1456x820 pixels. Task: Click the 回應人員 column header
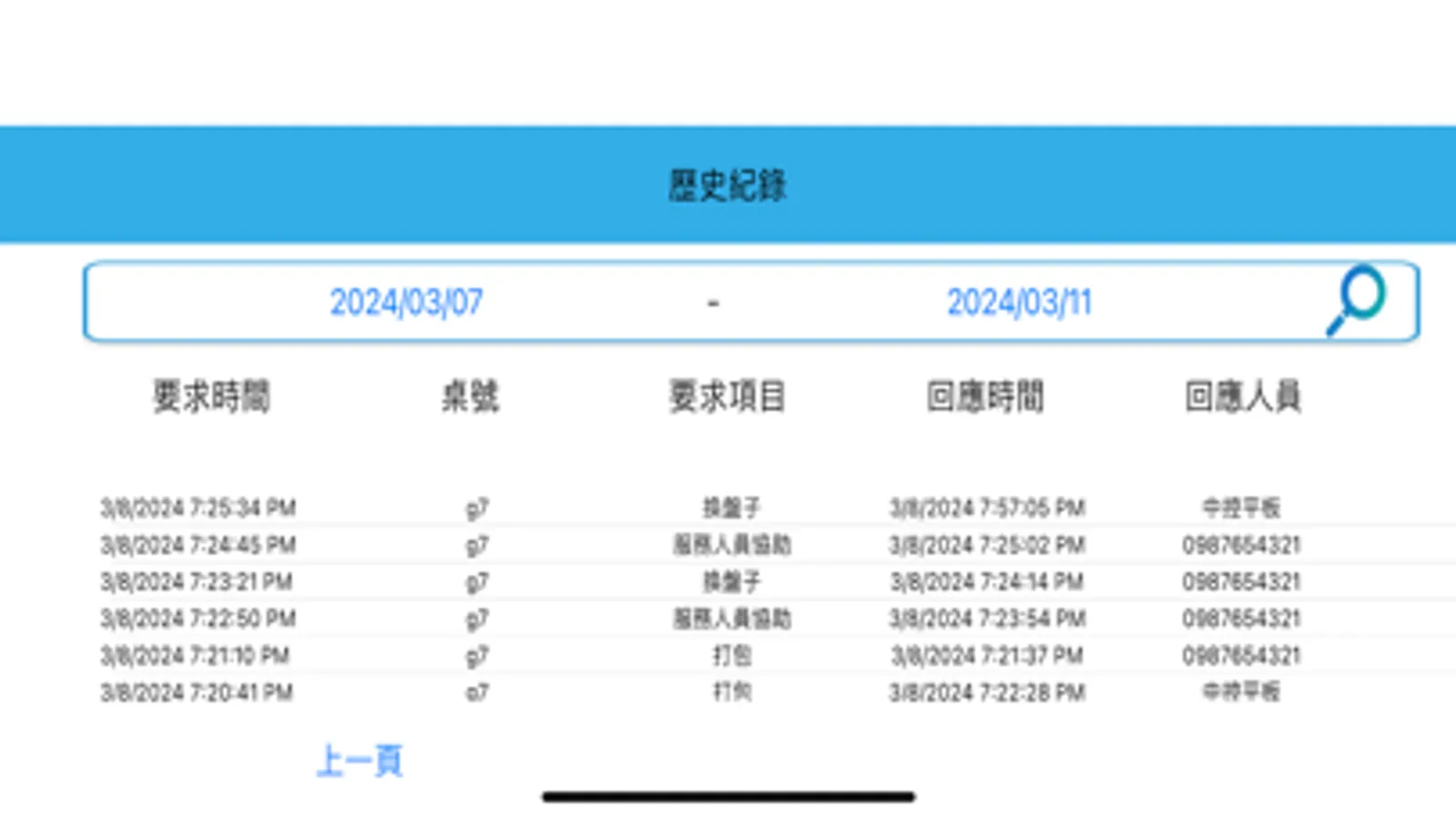point(1243,397)
